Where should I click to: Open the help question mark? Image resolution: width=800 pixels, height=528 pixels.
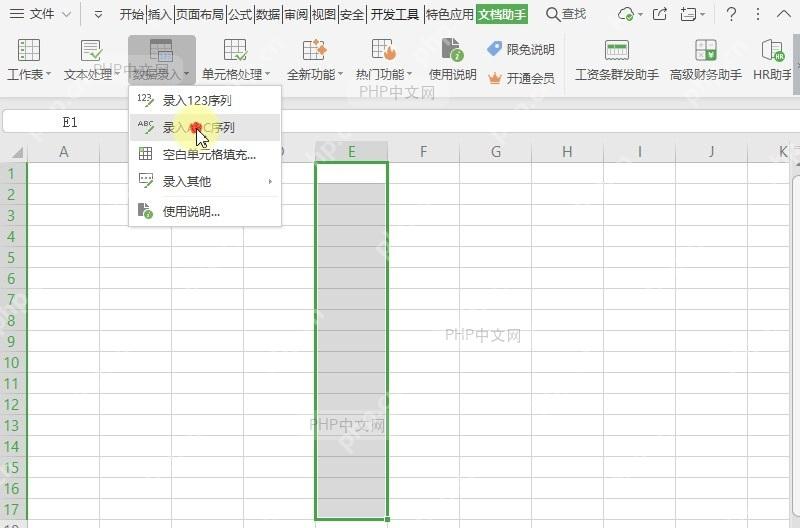point(731,14)
